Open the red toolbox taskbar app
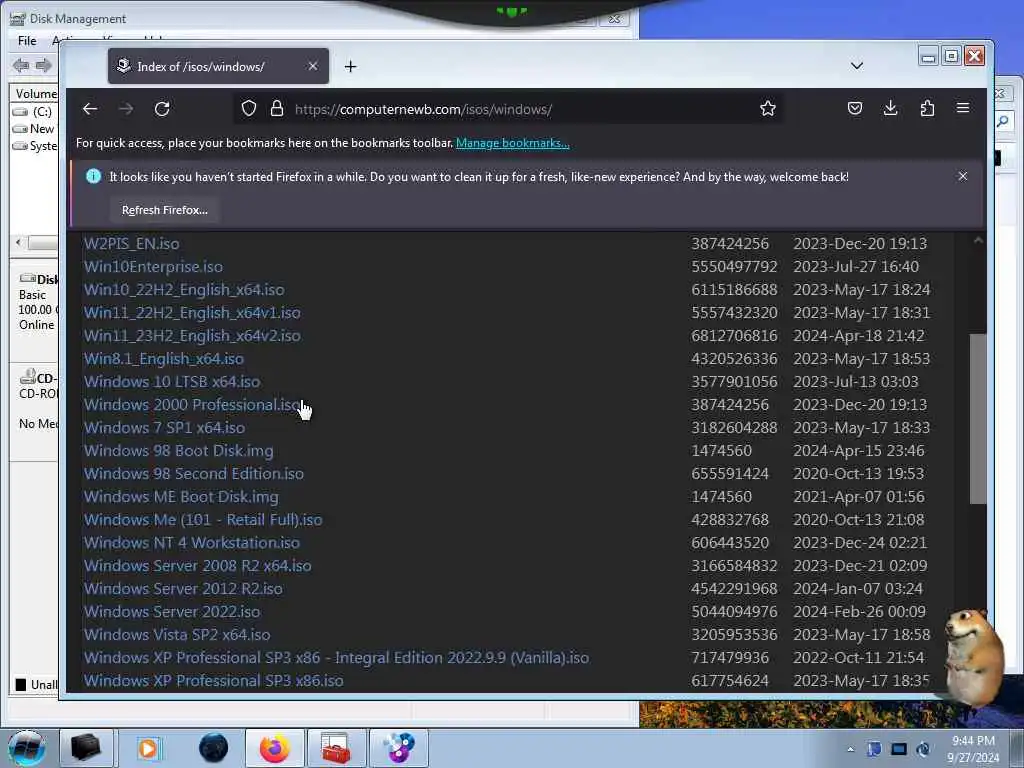This screenshot has height=768, width=1024. pos(336,748)
